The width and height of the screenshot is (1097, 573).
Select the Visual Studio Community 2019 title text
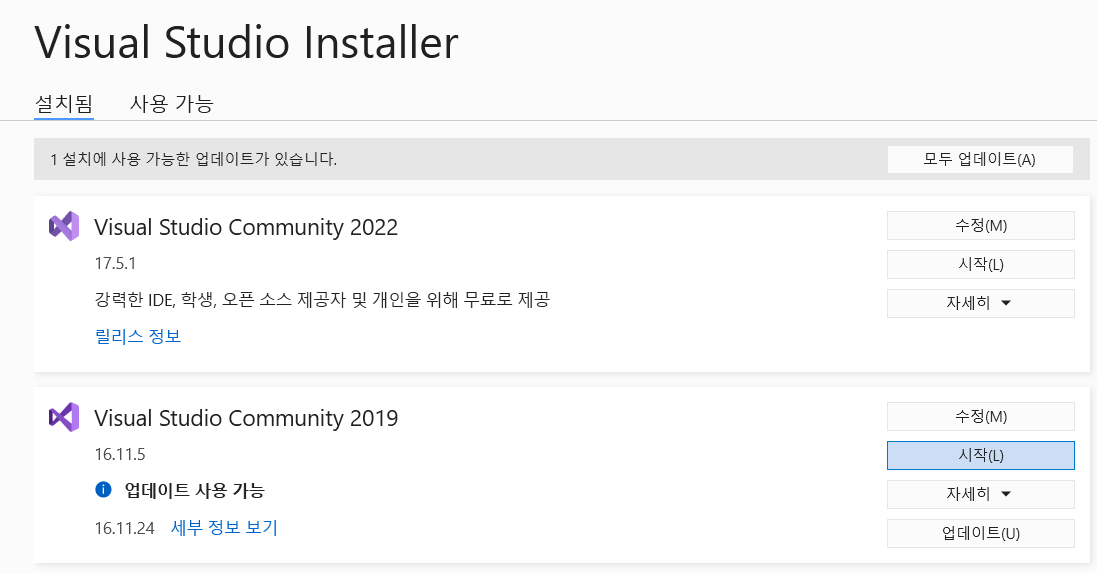click(x=246, y=418)
